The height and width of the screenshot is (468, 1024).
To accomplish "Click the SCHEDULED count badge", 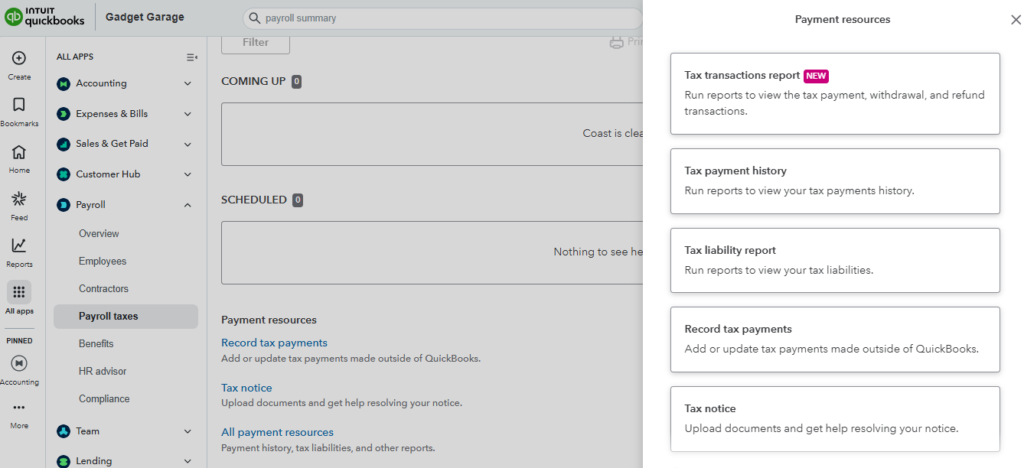I will (x=298, y=200).
